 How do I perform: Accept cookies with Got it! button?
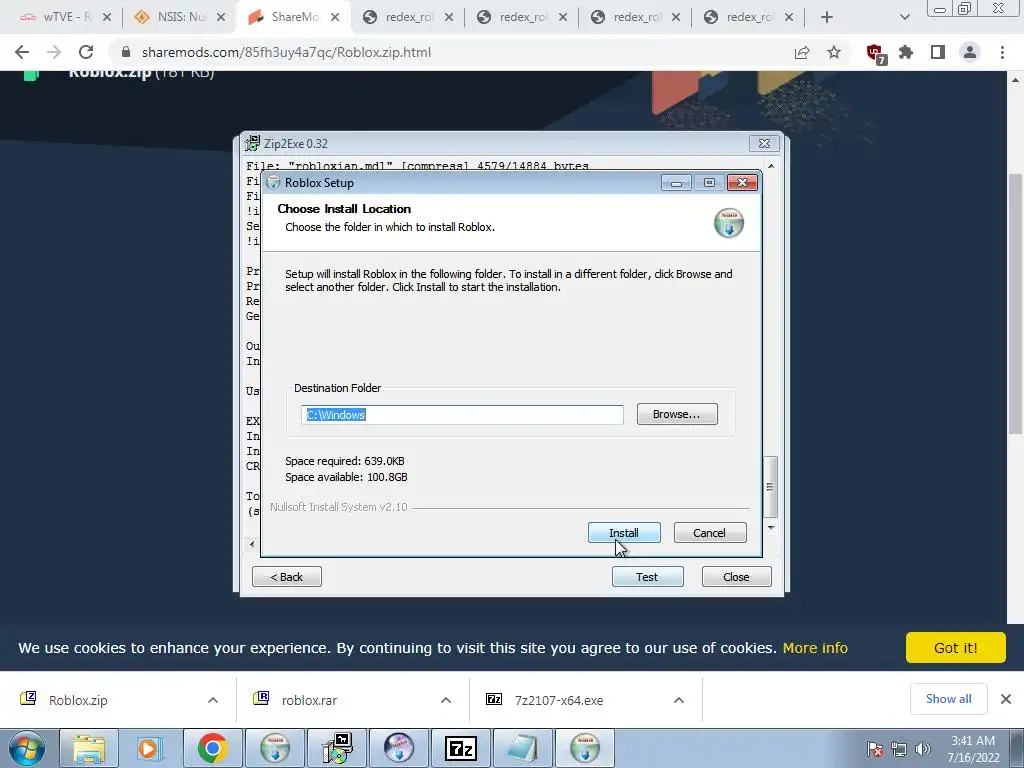(x=955, y=648)
